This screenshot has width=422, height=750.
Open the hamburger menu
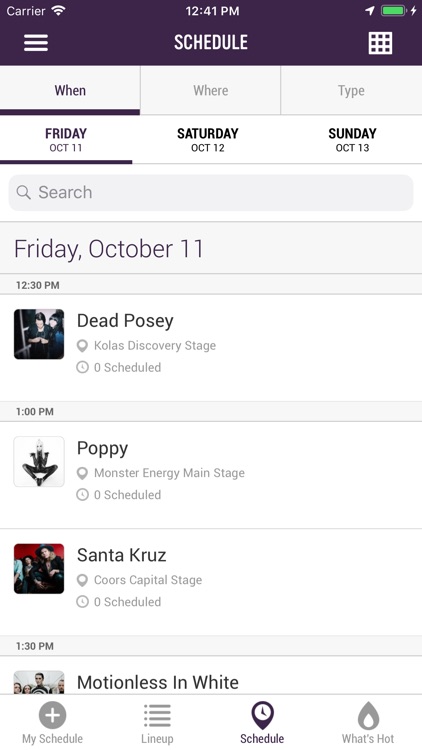pyautogui.click(x=36, y=42)
